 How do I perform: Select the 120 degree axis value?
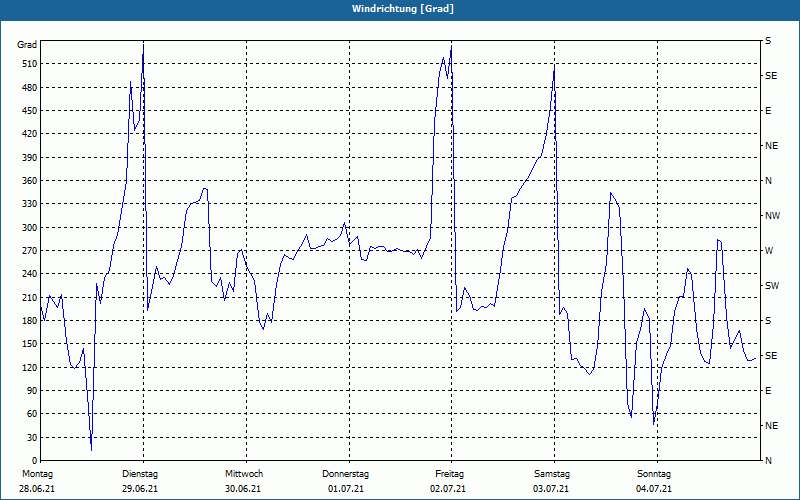pyautogui.click(x=30, y=367)
